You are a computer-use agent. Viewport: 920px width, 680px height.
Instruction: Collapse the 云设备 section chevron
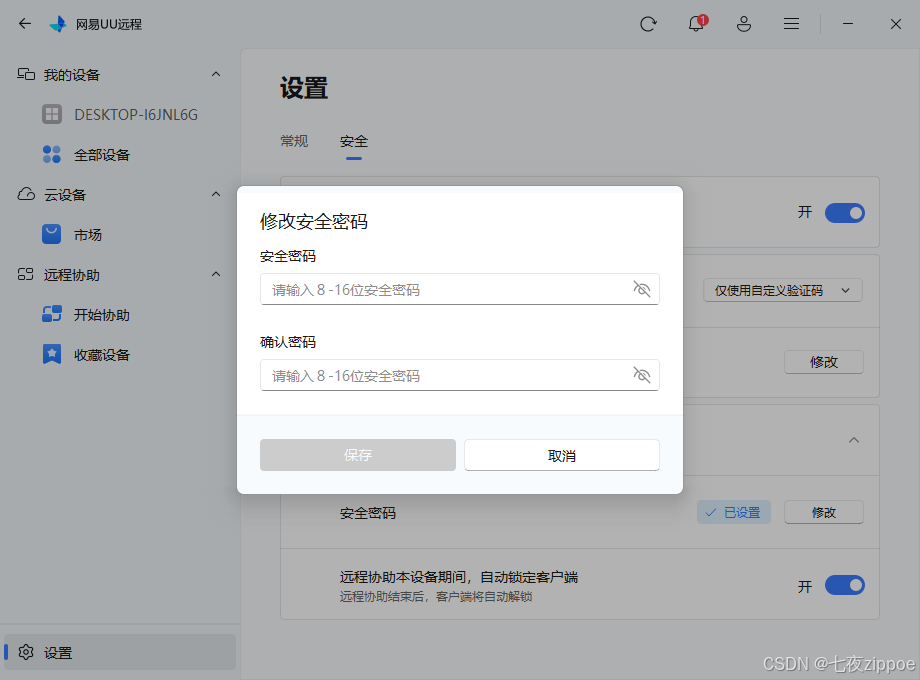click(x=216, y=194)
